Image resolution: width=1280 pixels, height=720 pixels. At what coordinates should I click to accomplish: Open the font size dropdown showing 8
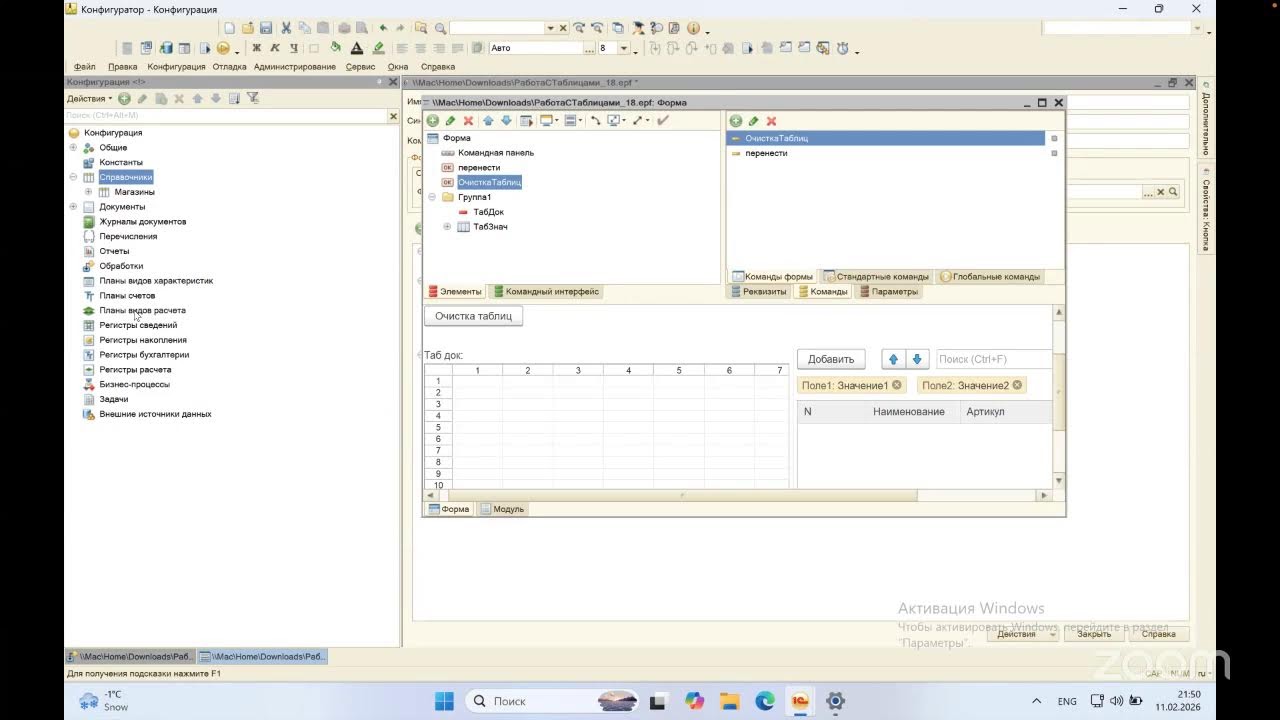623,48
